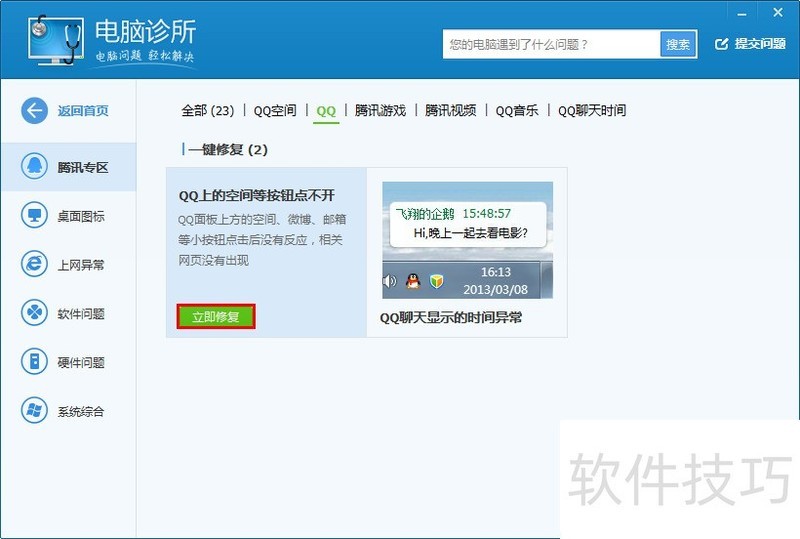This screenshot has height=539, width=800.
Task: Click the 硬件问题 computer case icon
Action: [34, 361]
